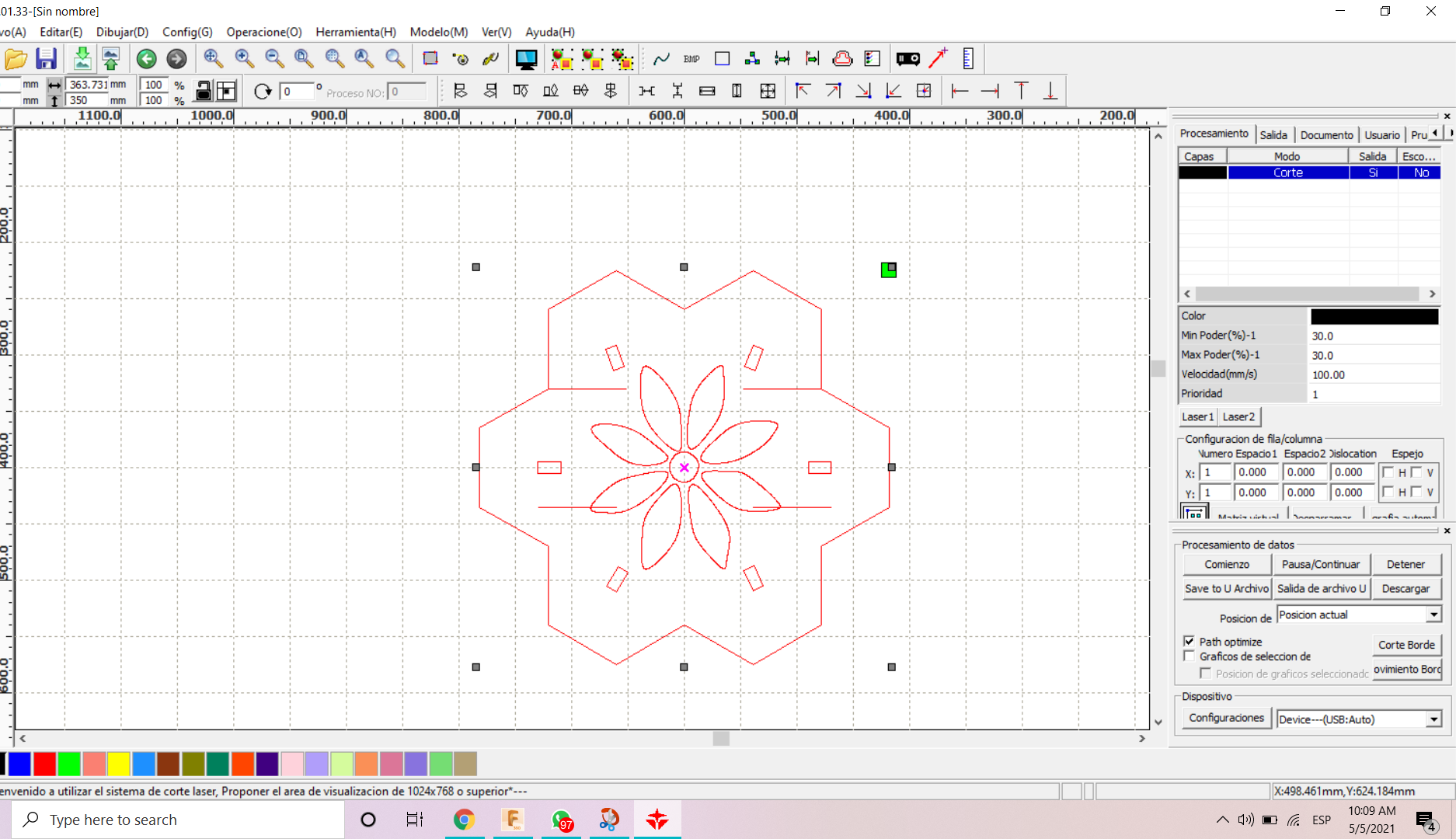The height and width of the screenshot is (839, 1456).
Task: Select the rectangle drawing tool
Action: 722,59
